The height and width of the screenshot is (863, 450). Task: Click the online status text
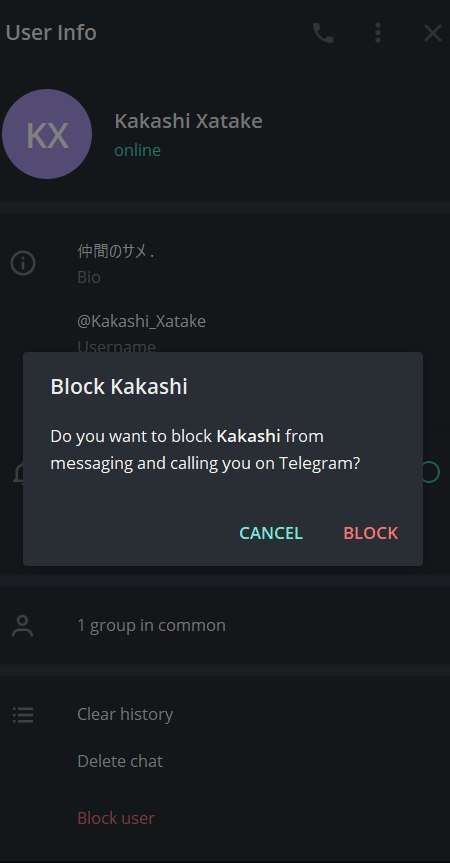pos(138,150)
